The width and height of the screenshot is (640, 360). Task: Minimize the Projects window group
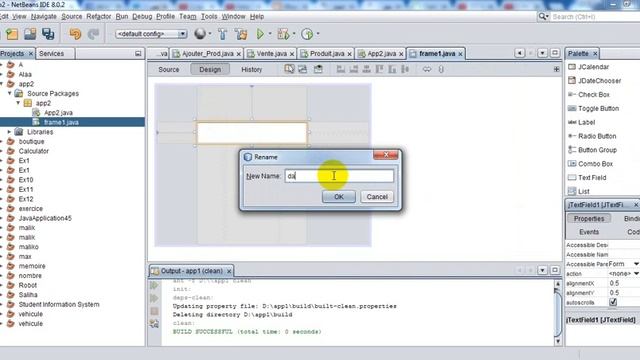[138, 53]
